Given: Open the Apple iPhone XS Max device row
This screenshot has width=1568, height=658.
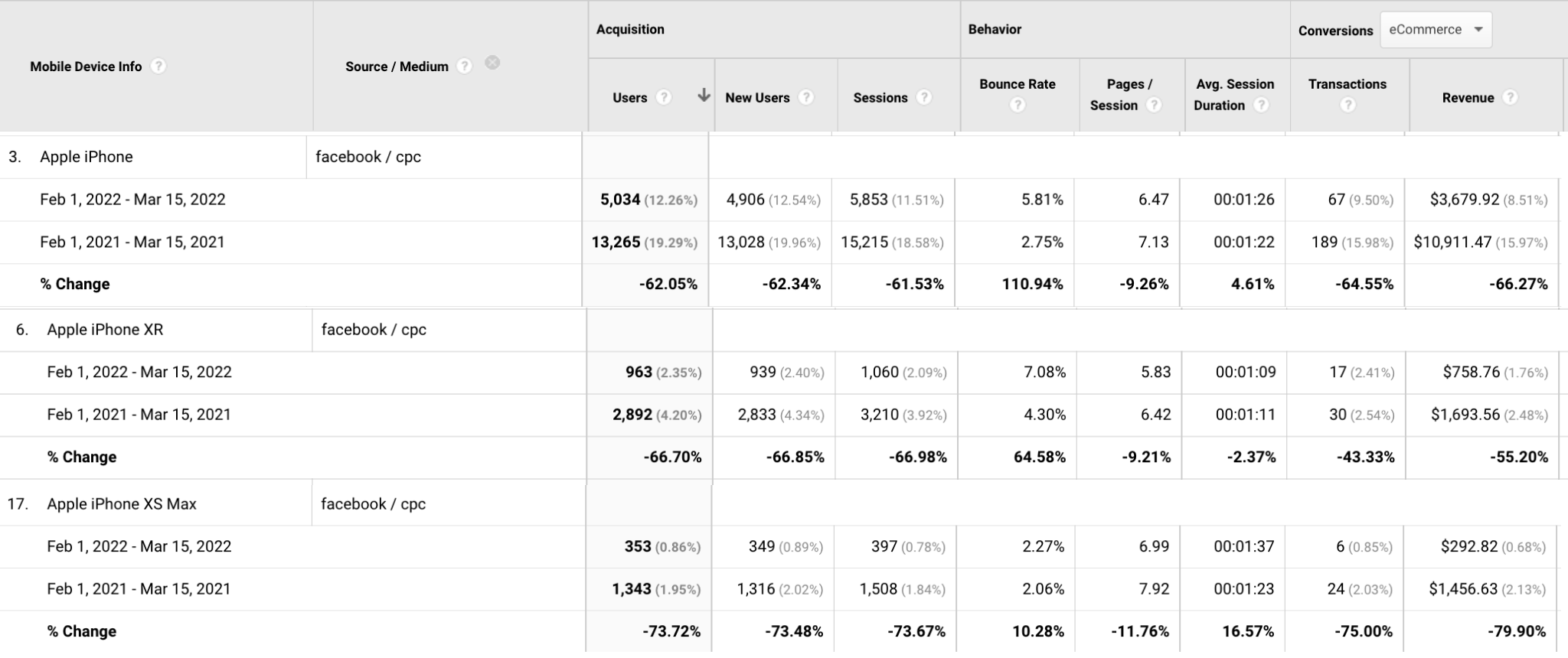Looking at the screenshot, I should [x=122, y=504].
